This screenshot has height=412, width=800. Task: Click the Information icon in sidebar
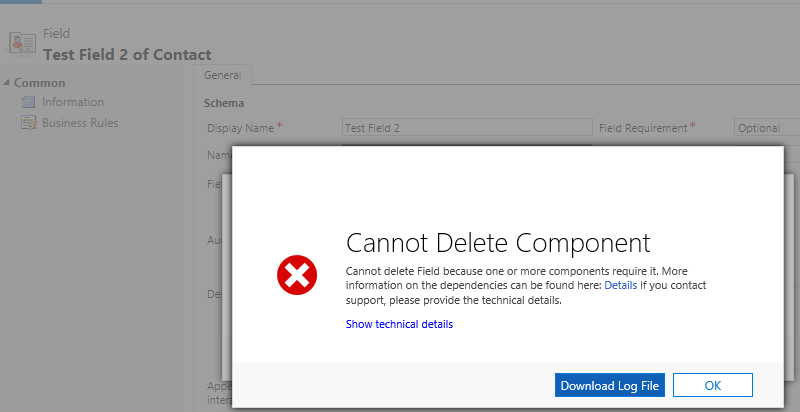pos(29,102)
